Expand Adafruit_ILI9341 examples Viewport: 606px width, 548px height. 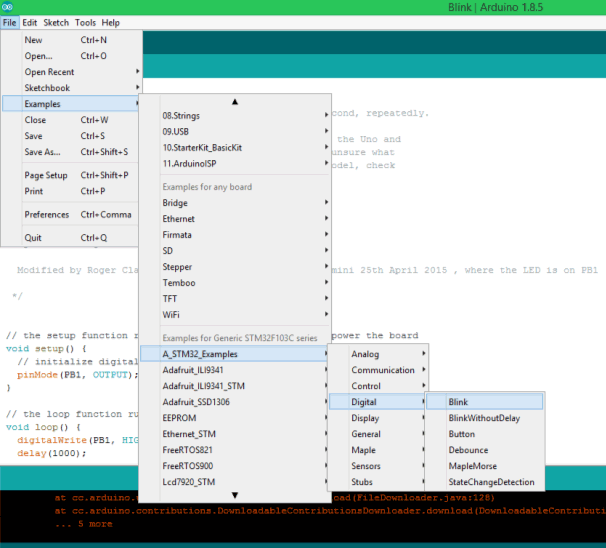[x=235, y=370]
